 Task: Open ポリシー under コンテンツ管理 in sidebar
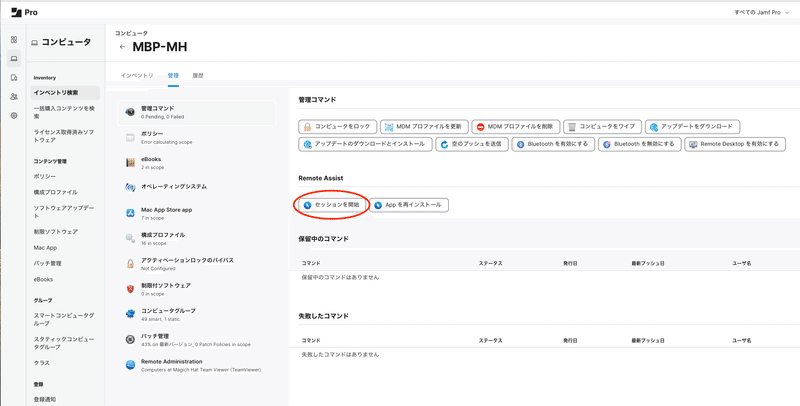pyautogui.click(x=45, y=176)
